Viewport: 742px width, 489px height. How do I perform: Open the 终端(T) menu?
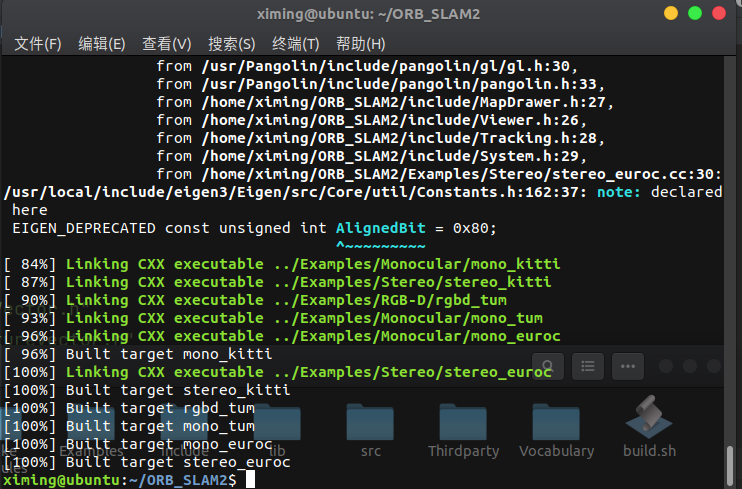[296, 44]
